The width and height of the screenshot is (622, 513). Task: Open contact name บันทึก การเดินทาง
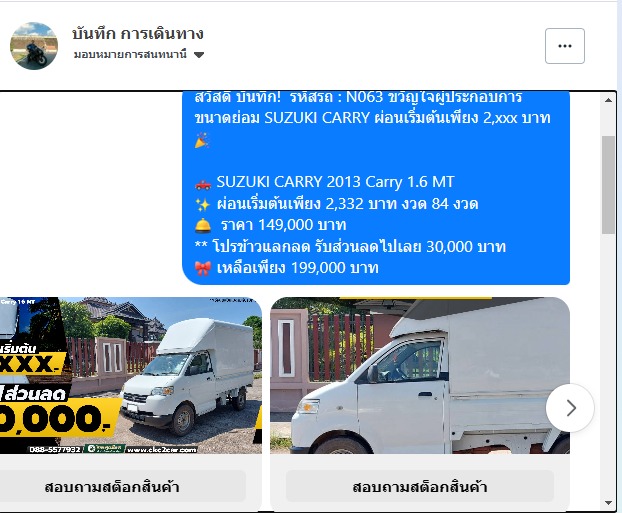pos(138,34)
